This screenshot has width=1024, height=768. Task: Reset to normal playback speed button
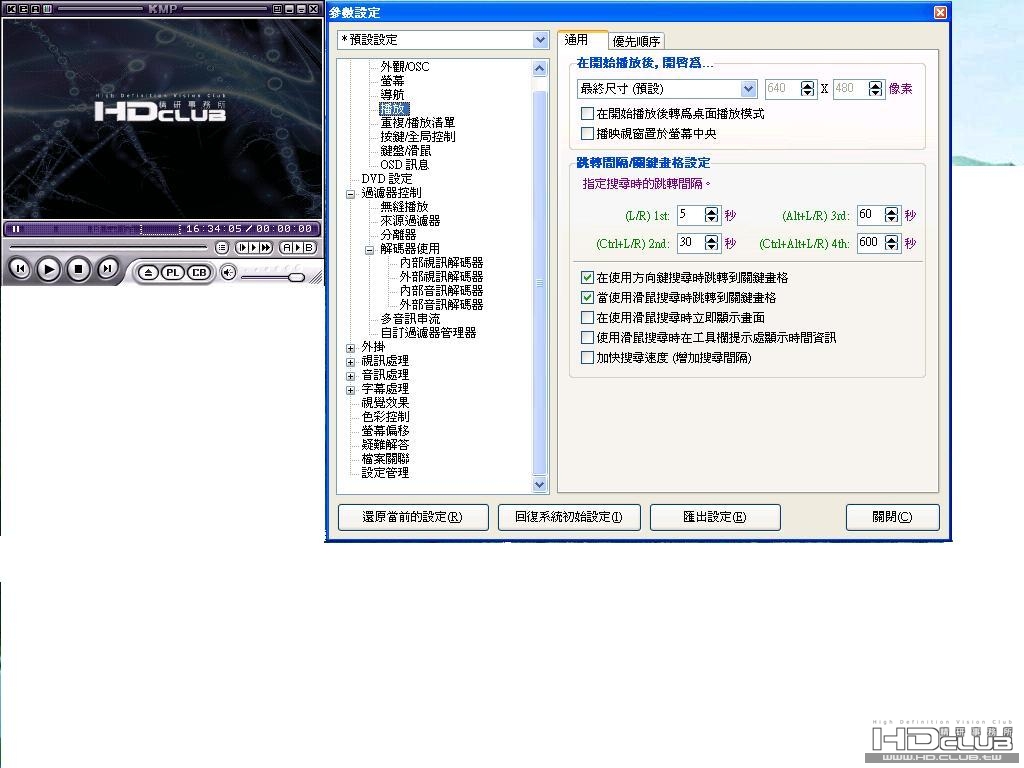pos(254,248)
